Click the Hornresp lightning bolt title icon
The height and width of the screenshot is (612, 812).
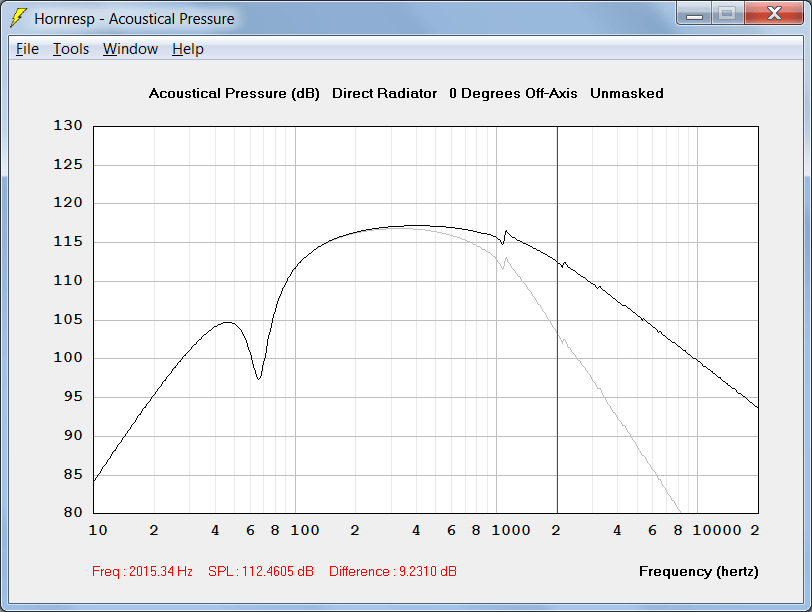coord(19,18)
